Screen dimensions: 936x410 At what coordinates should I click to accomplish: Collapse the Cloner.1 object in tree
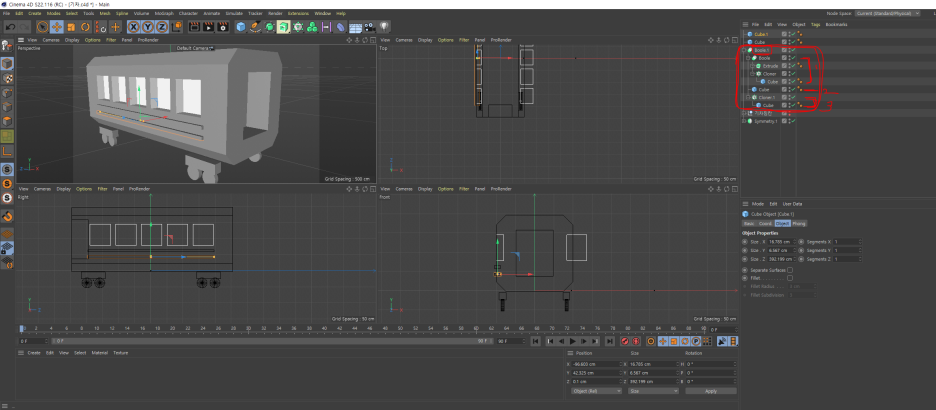pos(748,97)
